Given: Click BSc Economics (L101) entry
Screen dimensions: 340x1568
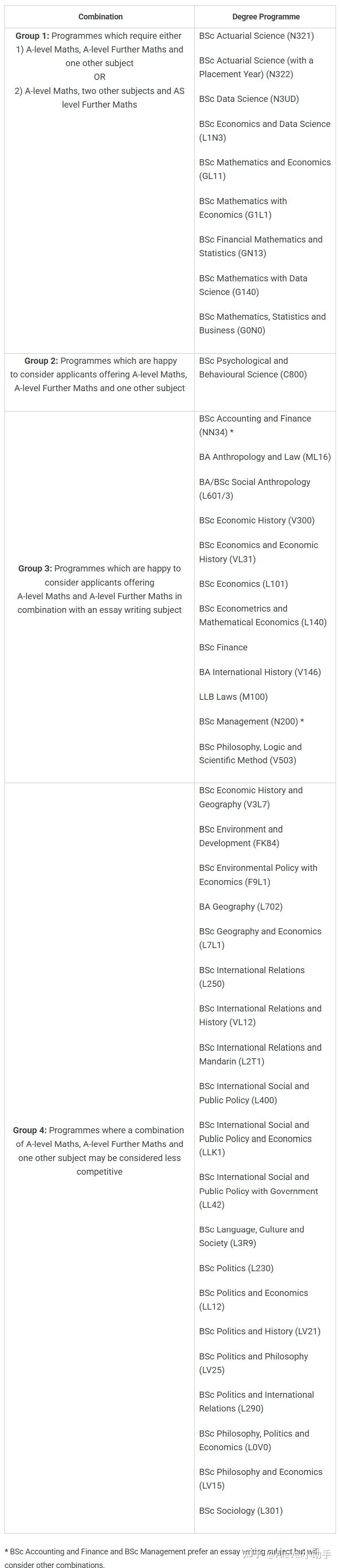Looking at the screenshot, I should 243,584.
